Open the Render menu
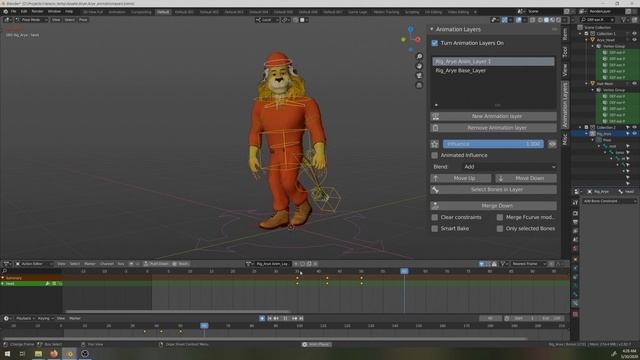Viewport: 640px width, 360px height. click(x=37, y=11)
